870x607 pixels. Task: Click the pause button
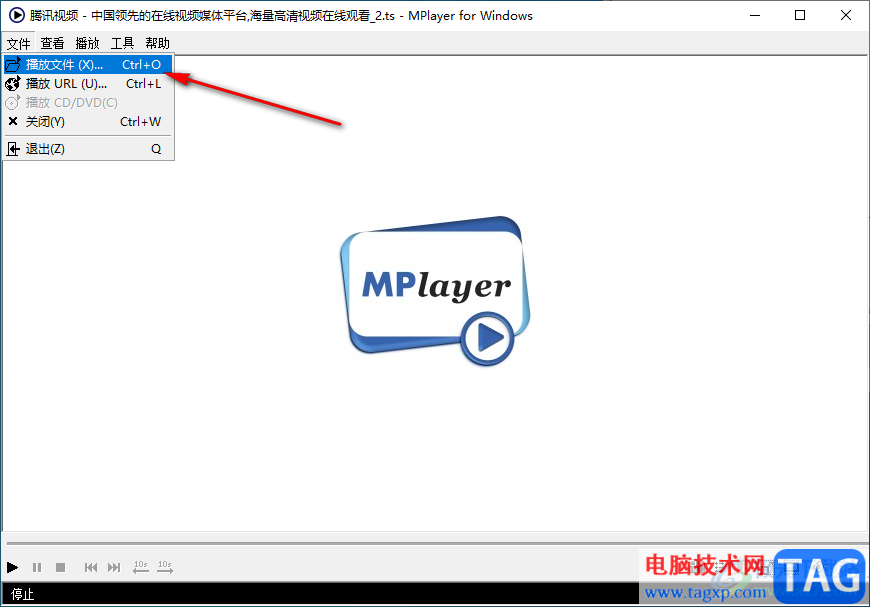click(x=37, y=567)
